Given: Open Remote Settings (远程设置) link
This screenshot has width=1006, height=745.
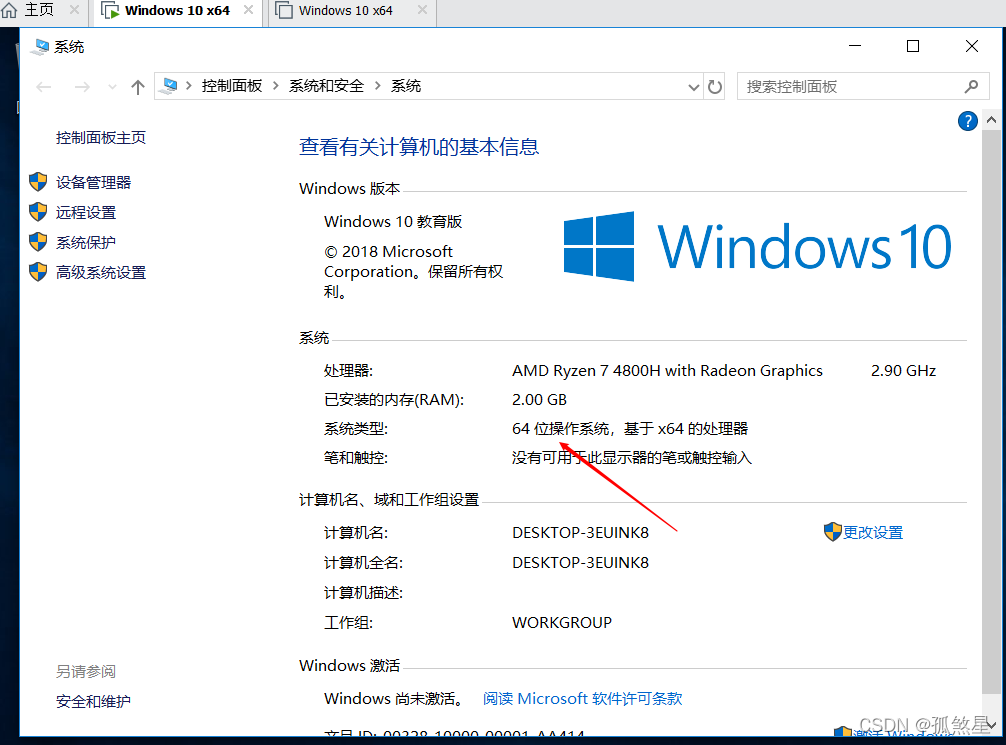Looking at the screenshot, I should (x=85, y=213).
